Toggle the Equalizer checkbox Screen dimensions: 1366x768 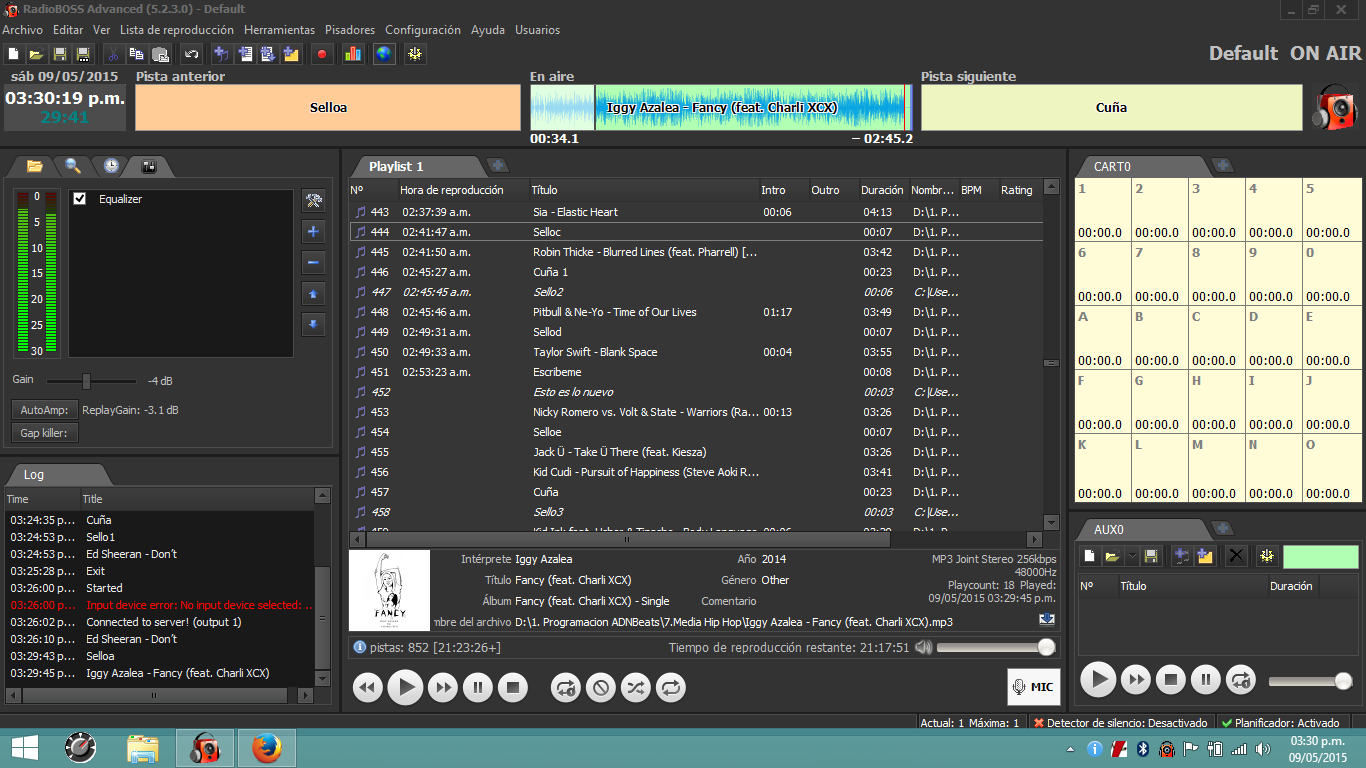(x=80, y=199)
